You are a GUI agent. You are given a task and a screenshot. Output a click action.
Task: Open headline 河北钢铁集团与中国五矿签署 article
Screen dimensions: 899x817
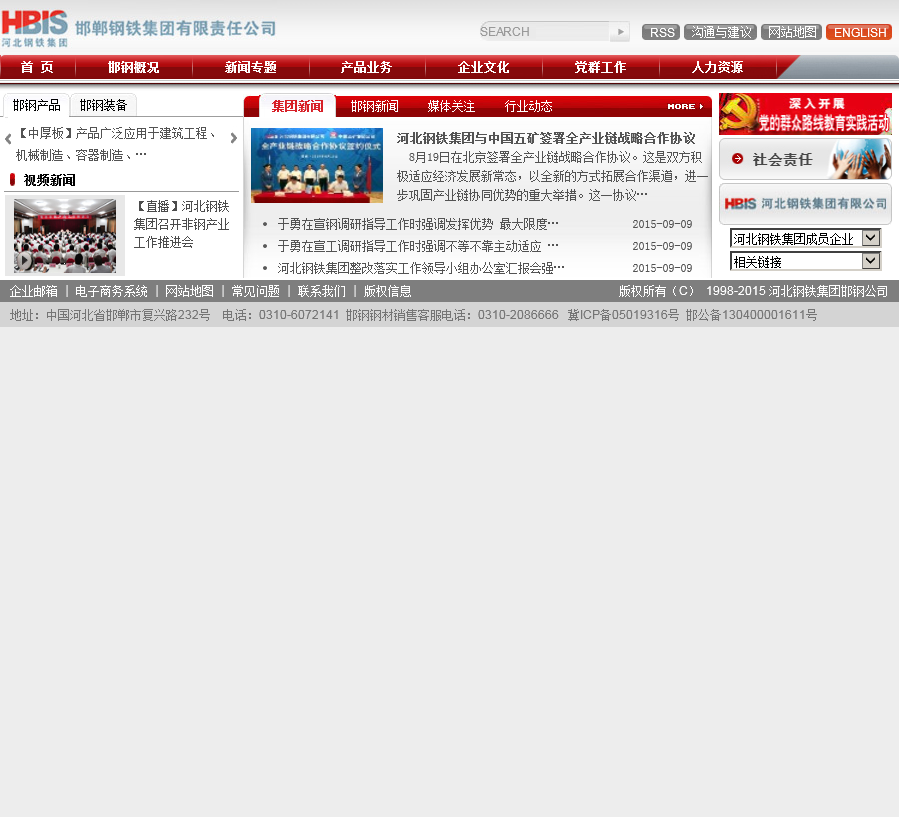(x=546, y=138)
